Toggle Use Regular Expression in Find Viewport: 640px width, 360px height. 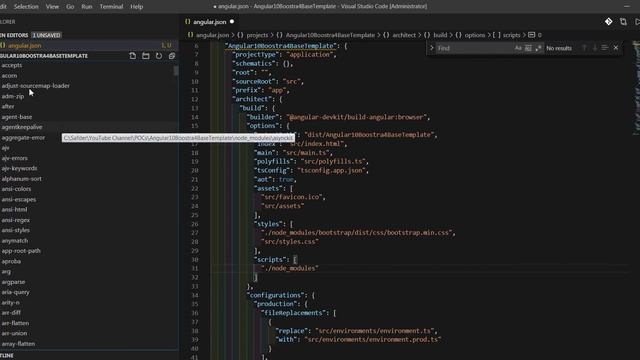point(538,48)
